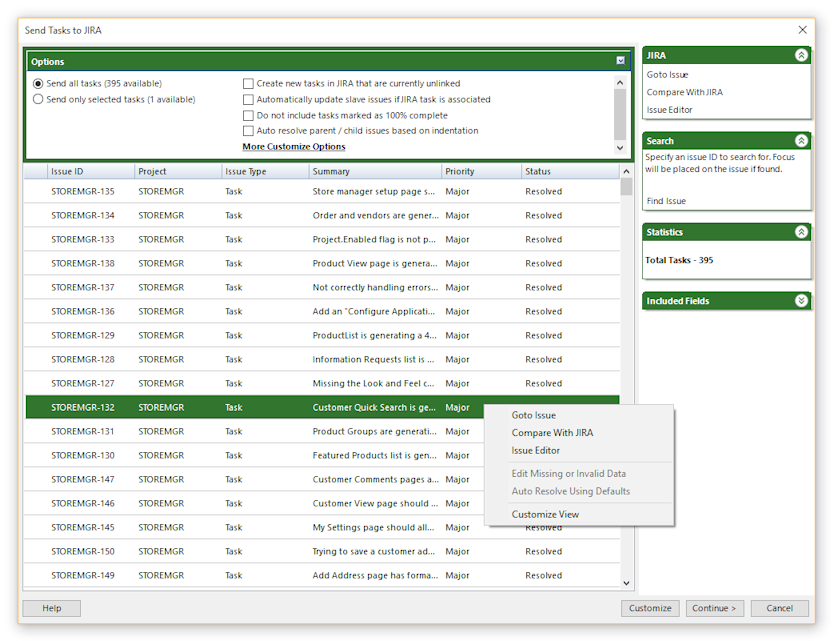
Task: Select row STOREMGR-133
Action: [x=322, y=240]
